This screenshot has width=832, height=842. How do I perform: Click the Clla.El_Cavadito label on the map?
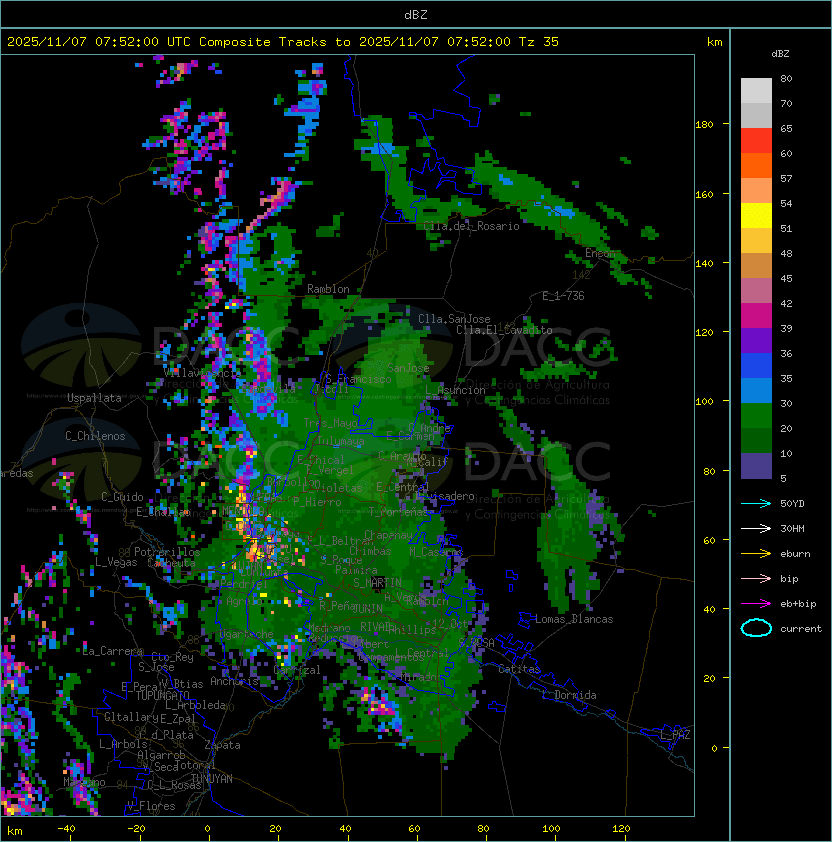click(x=504, y=330)
